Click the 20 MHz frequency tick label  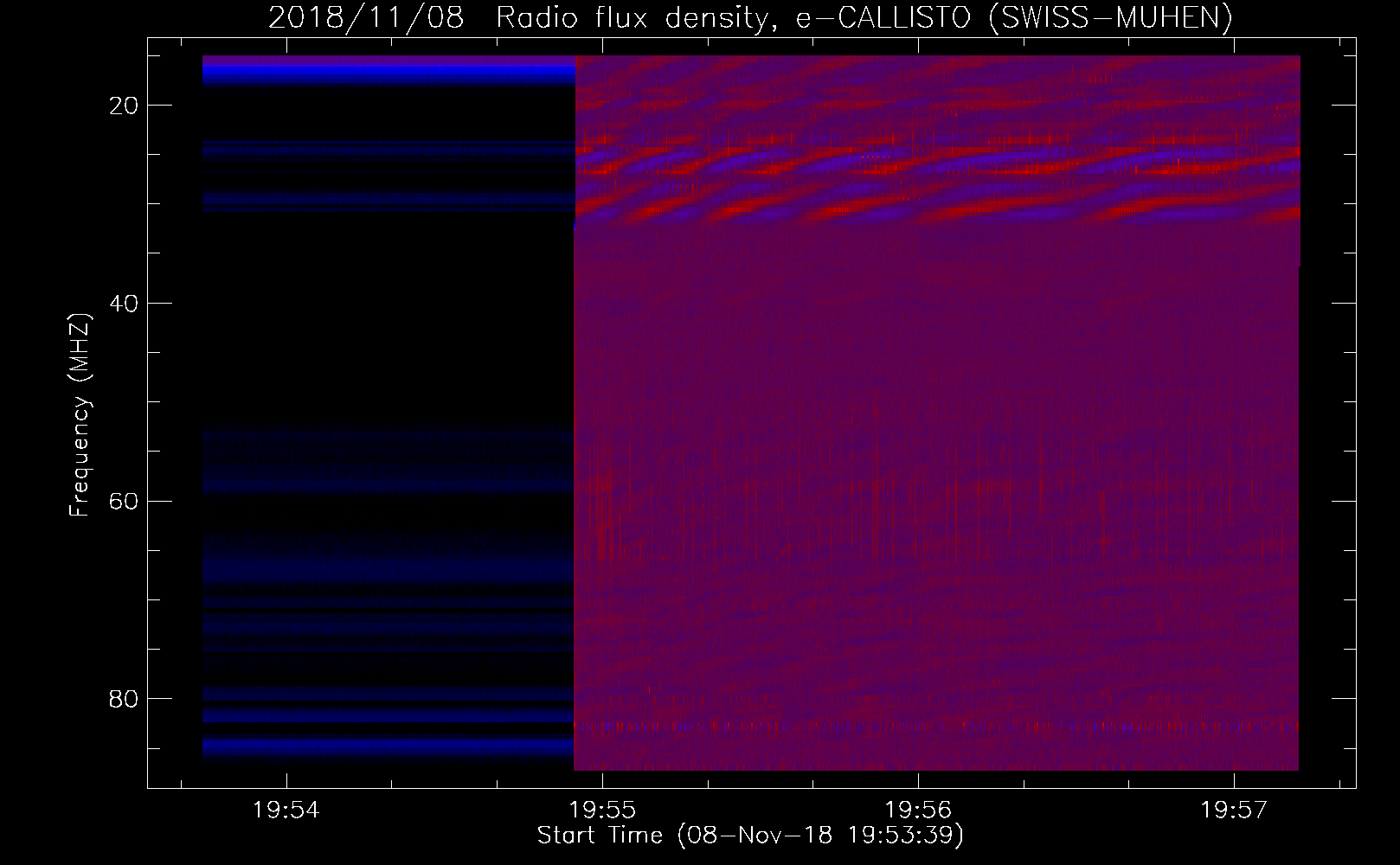tap(124, 106)
